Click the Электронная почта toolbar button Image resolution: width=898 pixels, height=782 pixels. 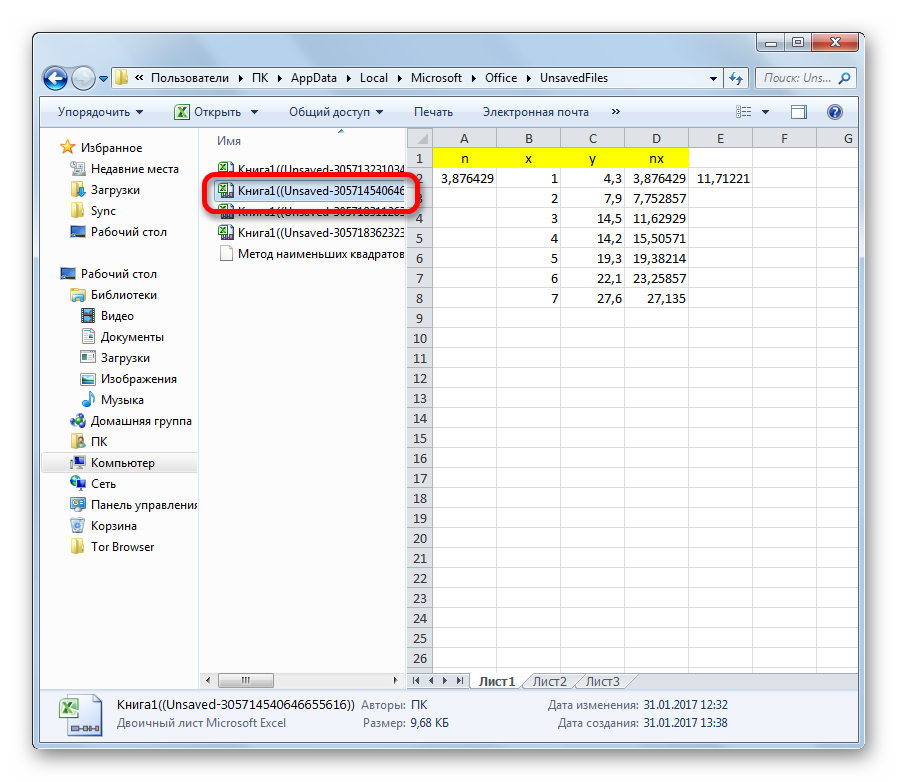pos(535,112)
